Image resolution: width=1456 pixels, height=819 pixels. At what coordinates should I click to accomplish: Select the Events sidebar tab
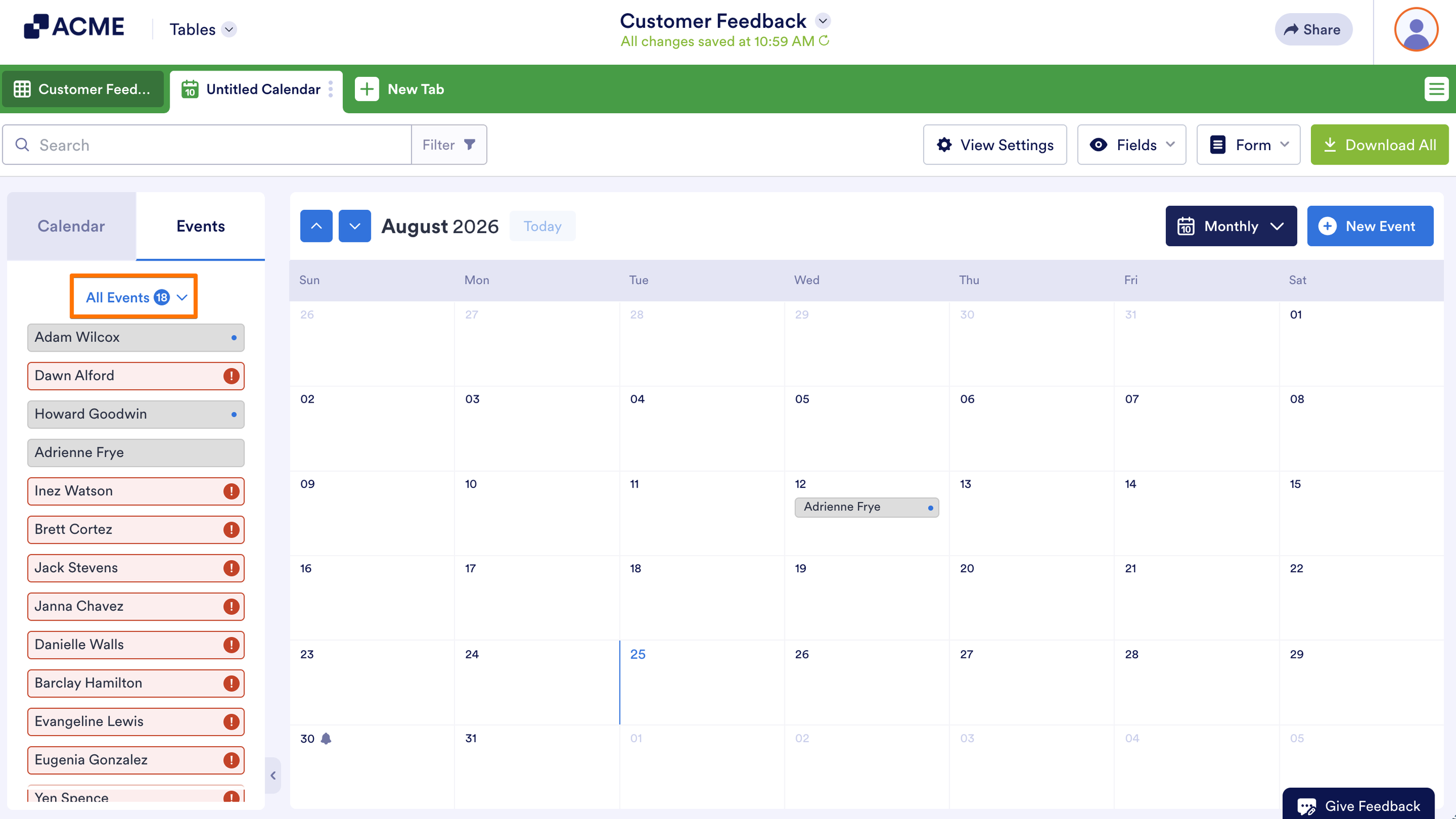point(200,226)
